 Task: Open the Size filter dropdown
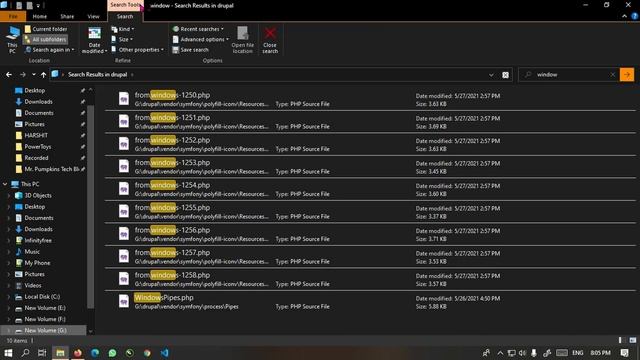[122, 39]
